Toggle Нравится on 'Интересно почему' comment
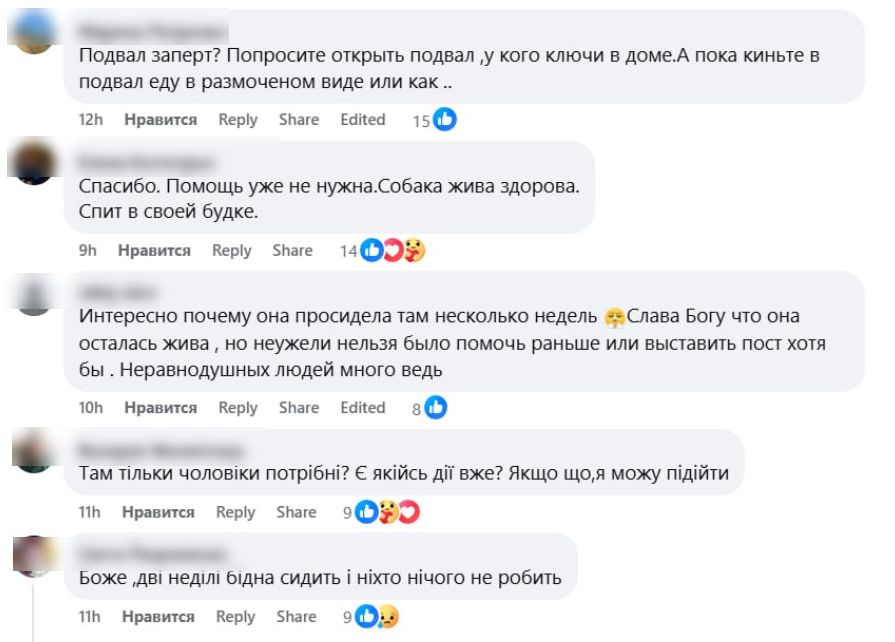Screen dimensions: 895x642 (160, 408)
